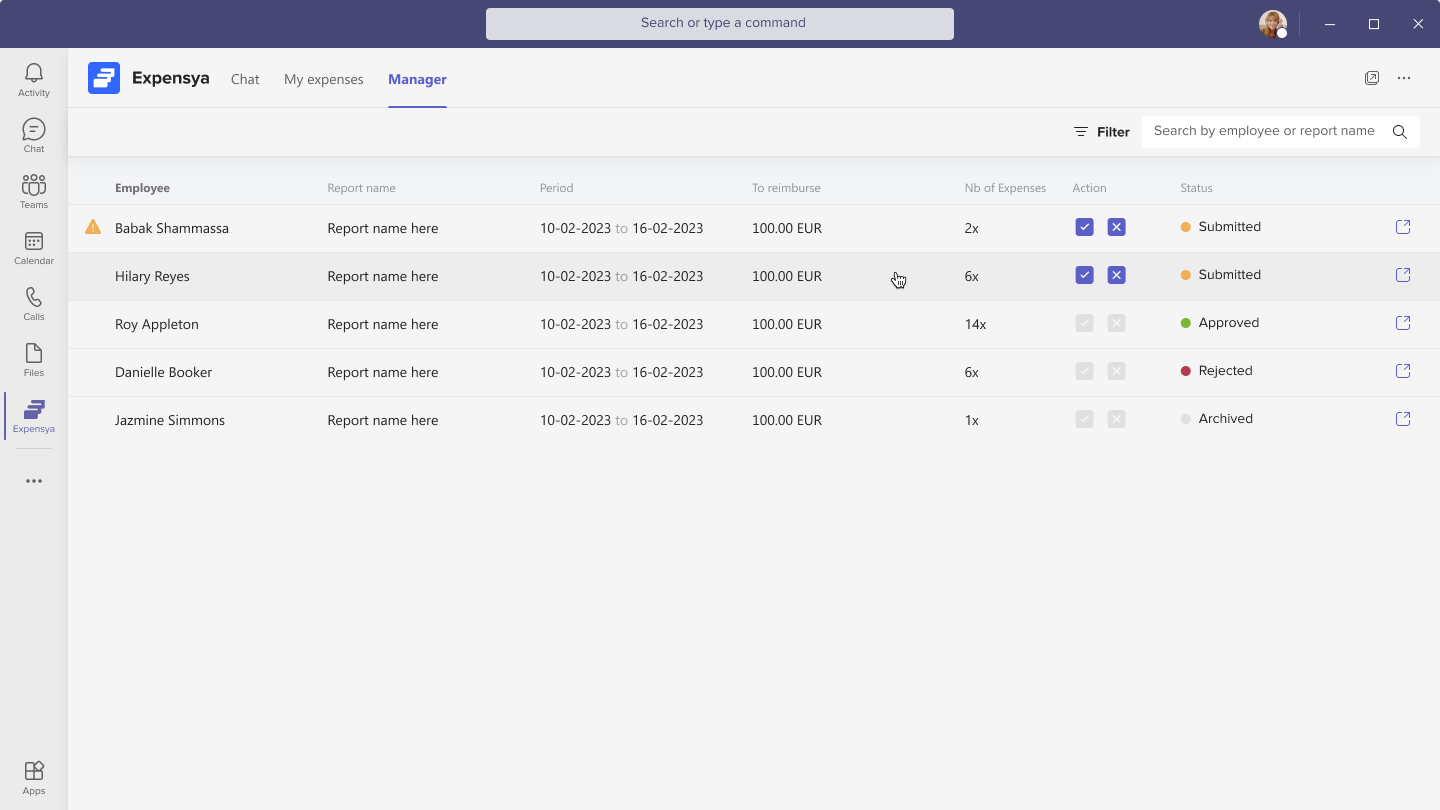Open Babak Shammassa's report in new window
The image size is (1440, 810).
1402,227
